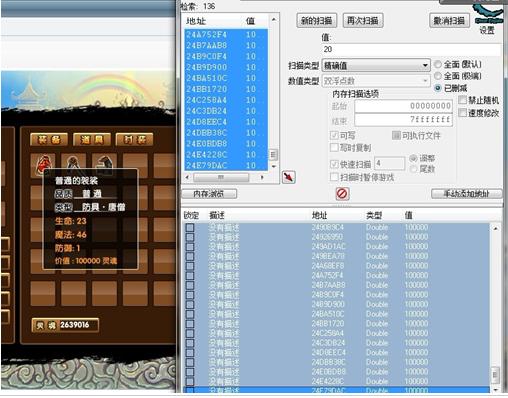This screenshot has height=398, width=508.
Task: Enable 速度修改 checkbox
Action: [x=462, y=113]
